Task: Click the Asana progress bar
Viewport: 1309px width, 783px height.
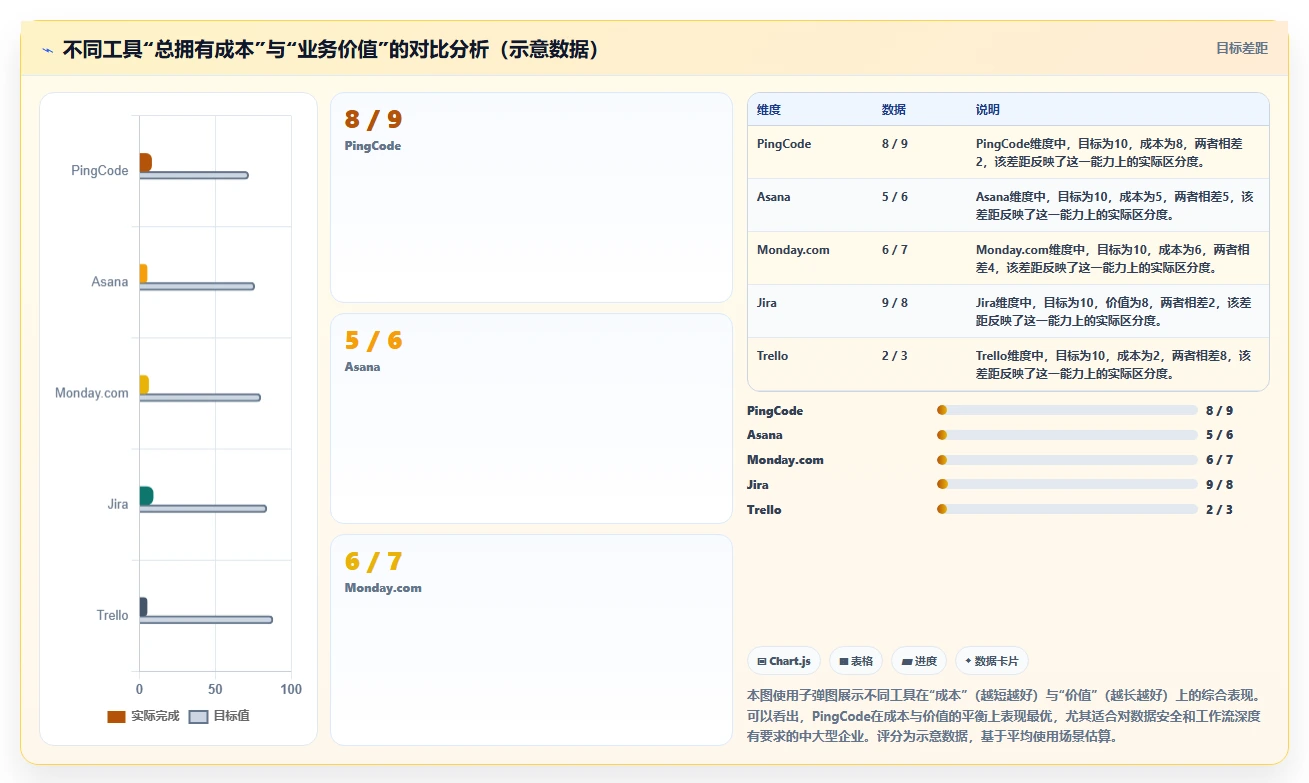Action: coord(1067,435)
